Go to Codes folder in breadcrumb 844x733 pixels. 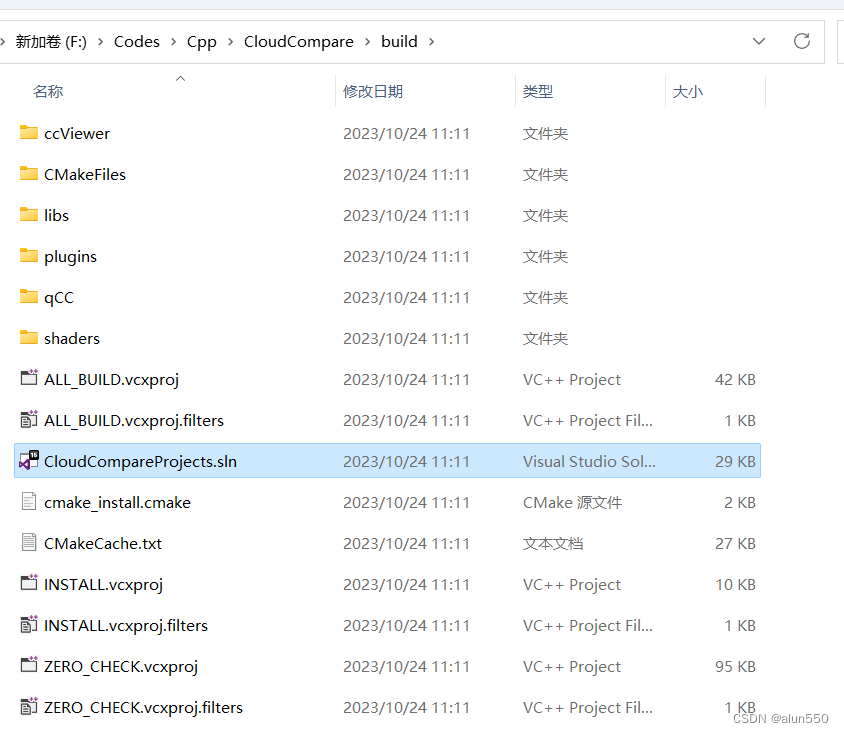tap(137, 41)
